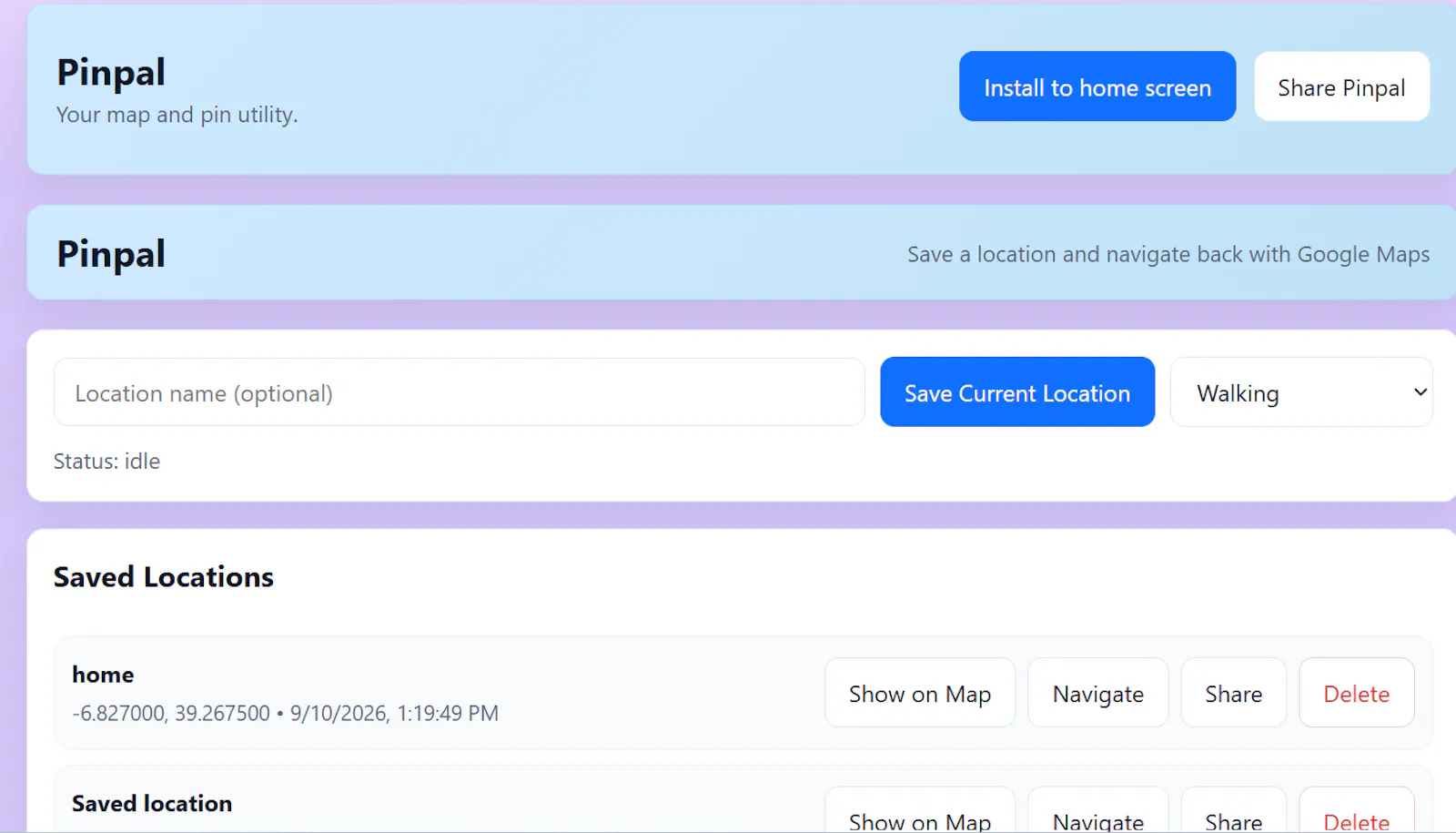Delete the 'Saved location' entry
The image size is (1456, 833).
pos(1357,811)
